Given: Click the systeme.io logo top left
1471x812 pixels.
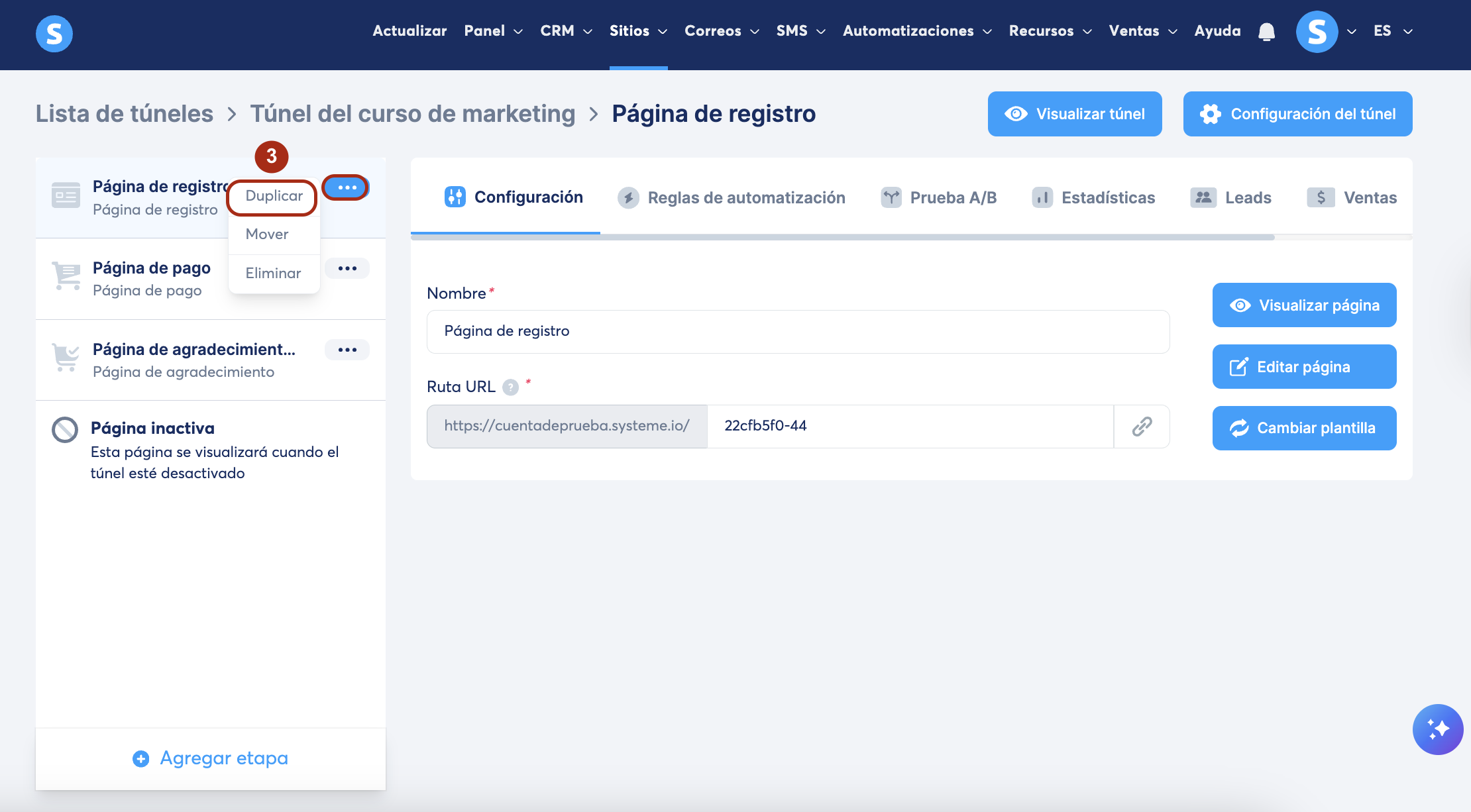Looking at the screenshot, I should (54, 33).
